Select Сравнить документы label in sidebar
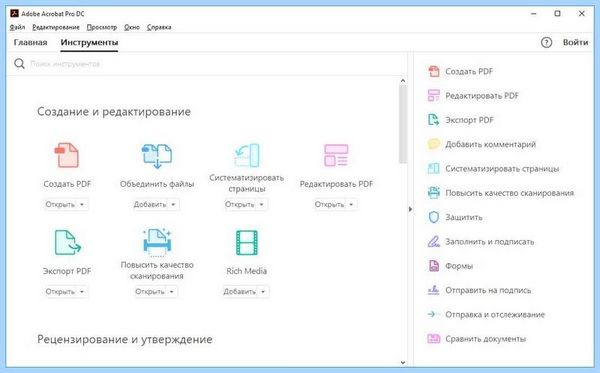Image resolution: width=600 pixels, height=373 pixels. 485,339
